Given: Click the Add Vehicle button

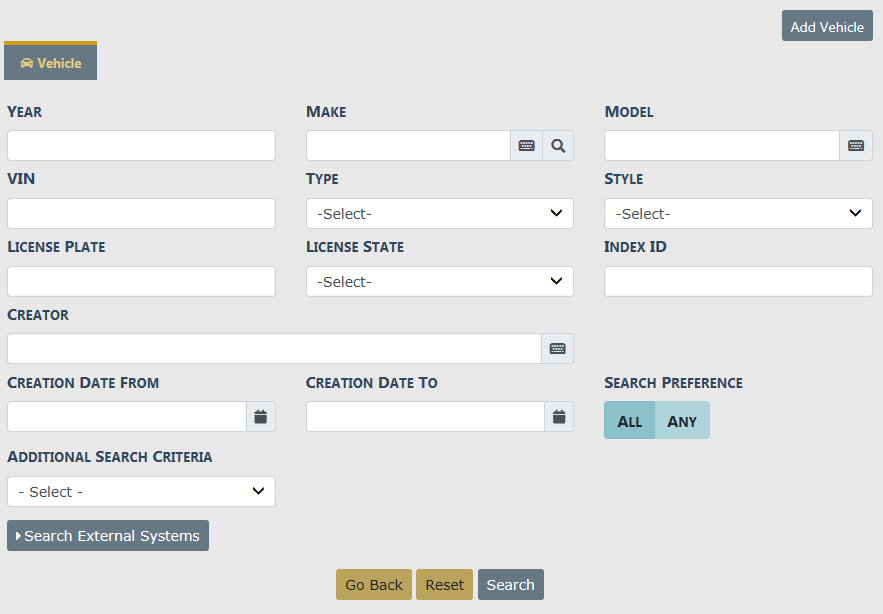Looking at the screenshot, I should click(827, 27).
